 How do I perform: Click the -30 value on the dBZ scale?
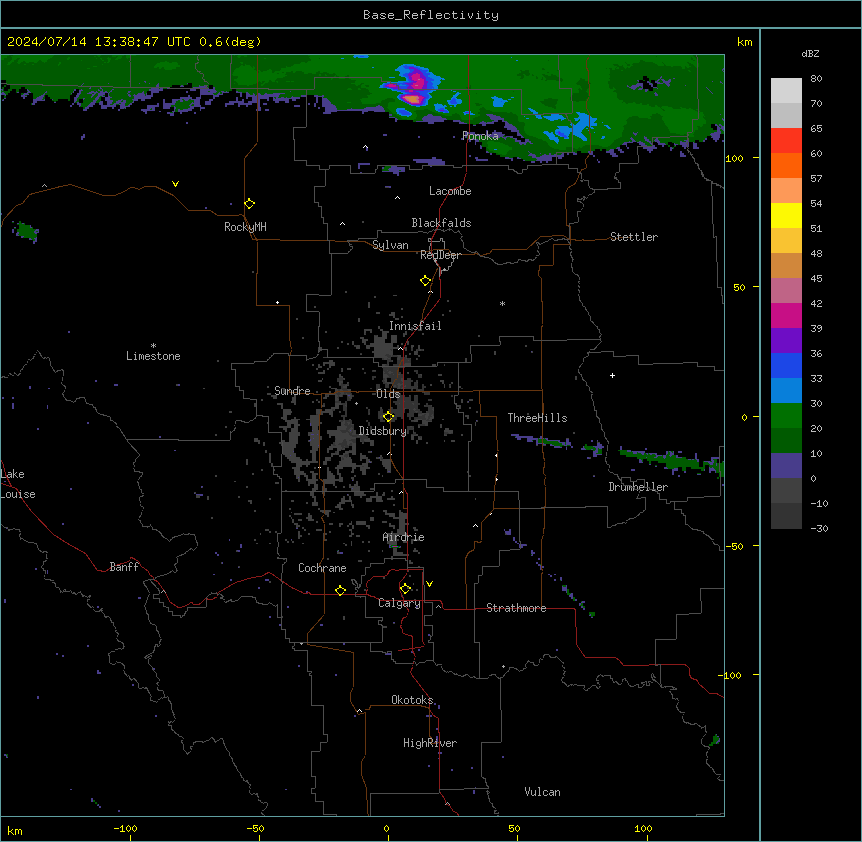pyautogui.click(x=819, y=528)
